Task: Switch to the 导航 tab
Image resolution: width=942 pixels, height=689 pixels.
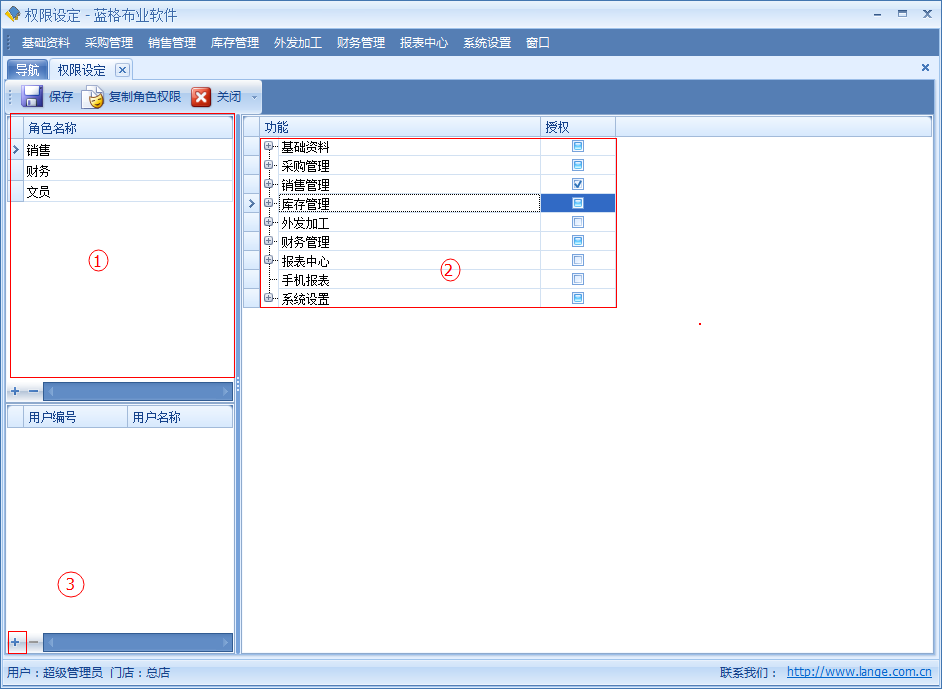Action: [27, 70]
